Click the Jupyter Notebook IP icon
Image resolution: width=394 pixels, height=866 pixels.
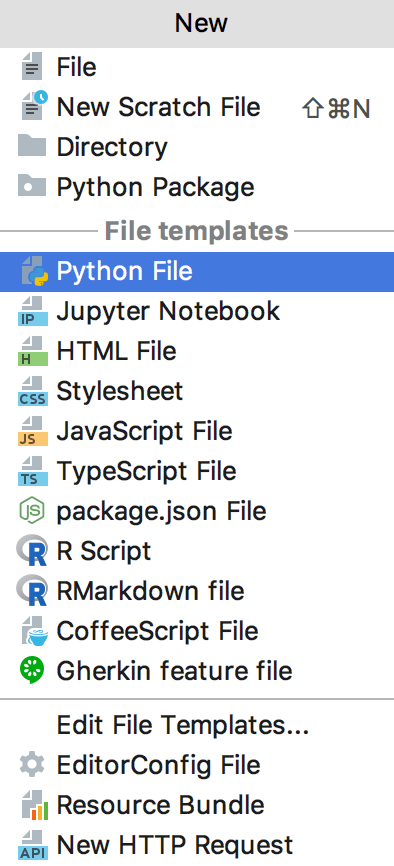coord(33,311)
